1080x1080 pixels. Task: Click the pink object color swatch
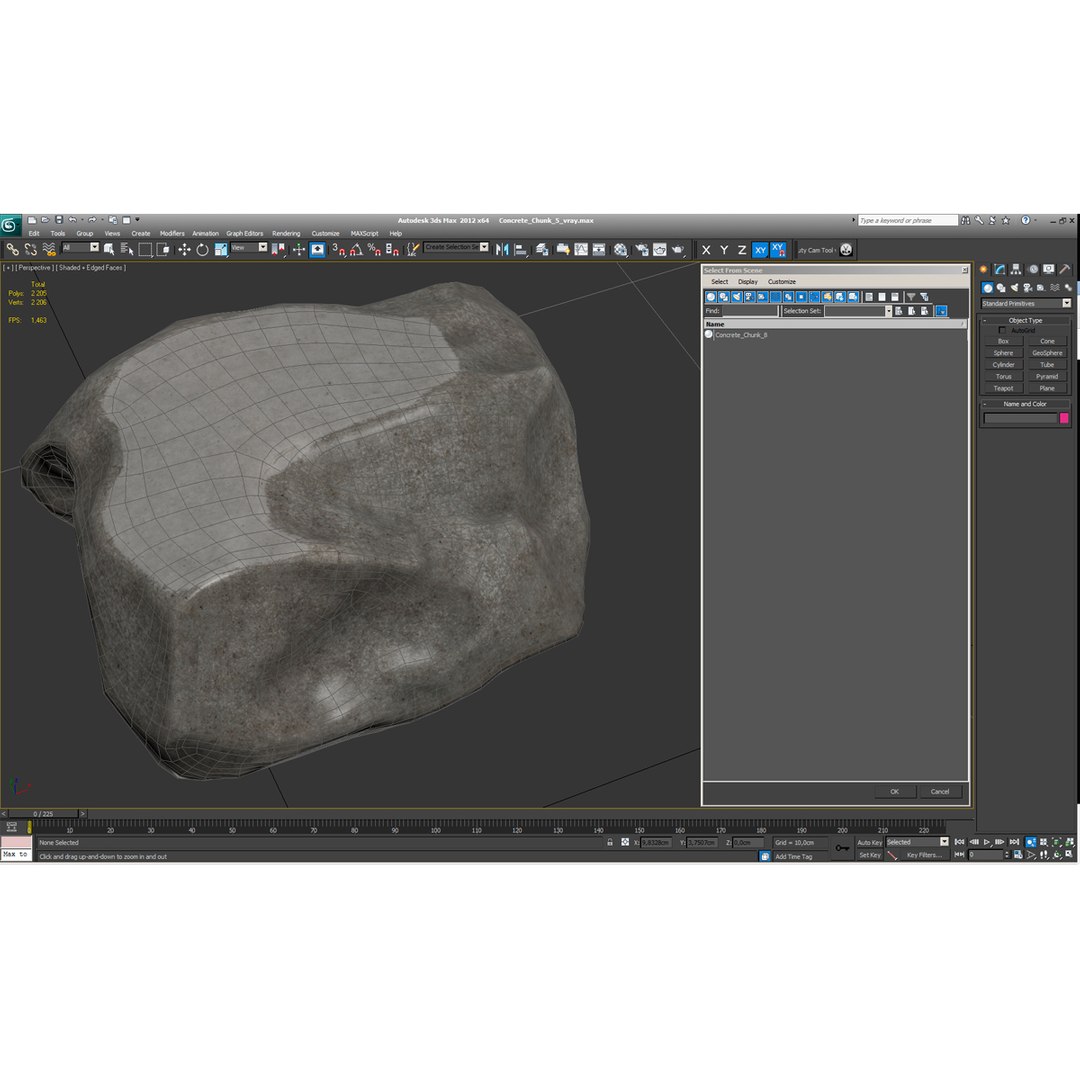pos(1064,418)
